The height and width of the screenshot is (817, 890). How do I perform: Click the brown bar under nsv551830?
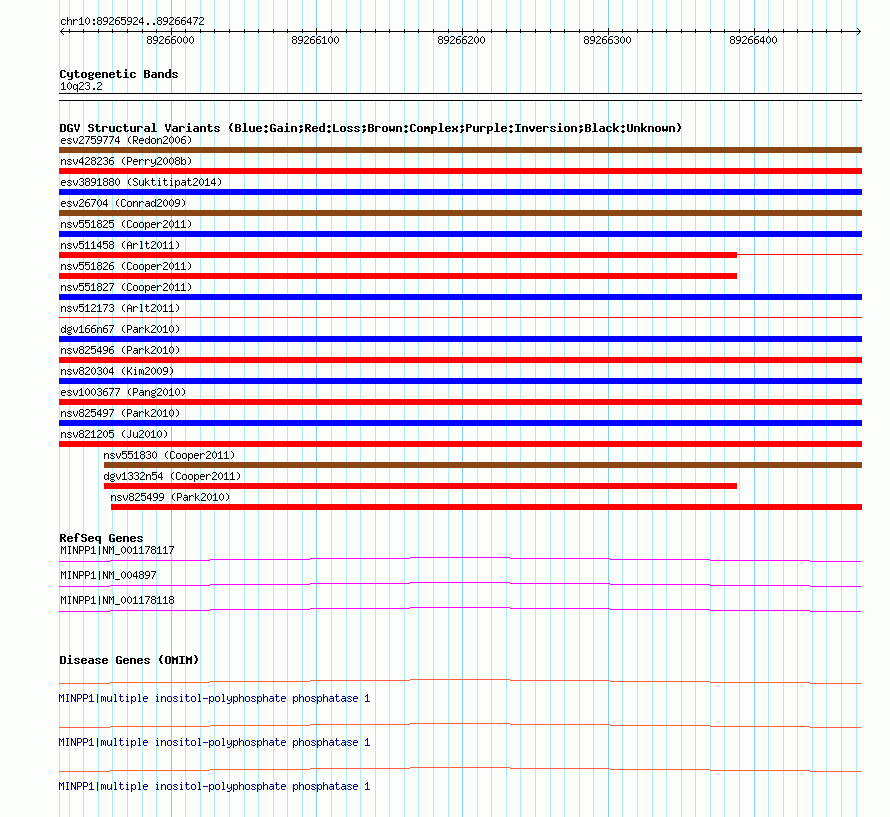click(483, 465)
